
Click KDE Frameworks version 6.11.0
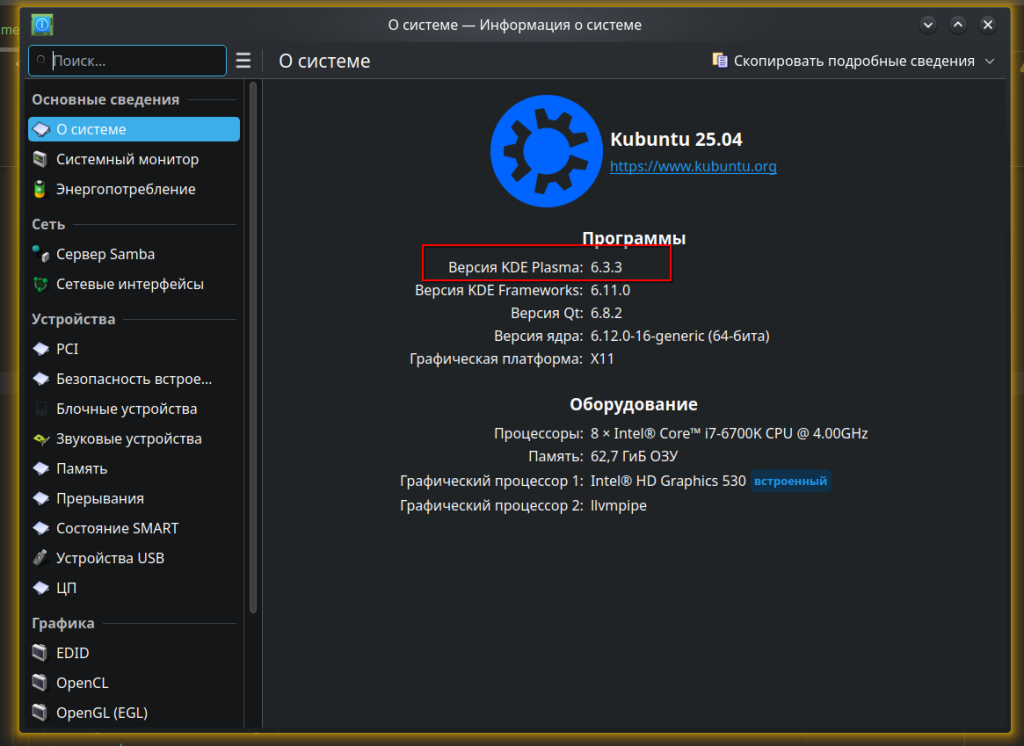point(610,290)
